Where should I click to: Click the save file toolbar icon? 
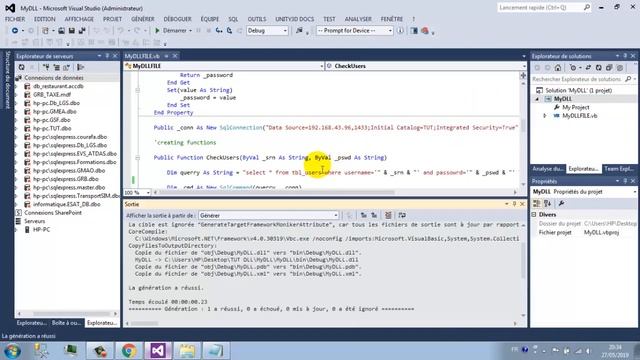coord(72,31)
